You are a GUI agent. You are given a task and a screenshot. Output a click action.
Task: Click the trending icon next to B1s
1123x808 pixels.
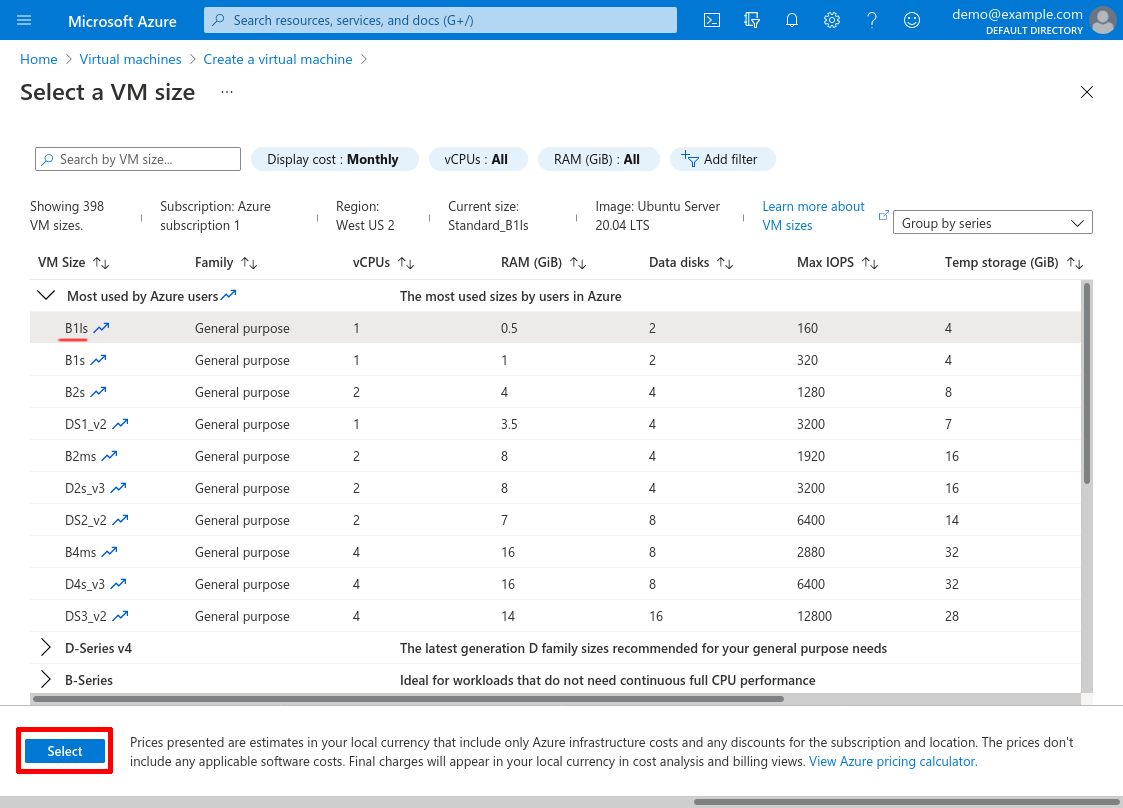pyautogui.click(x=98, y=360)
